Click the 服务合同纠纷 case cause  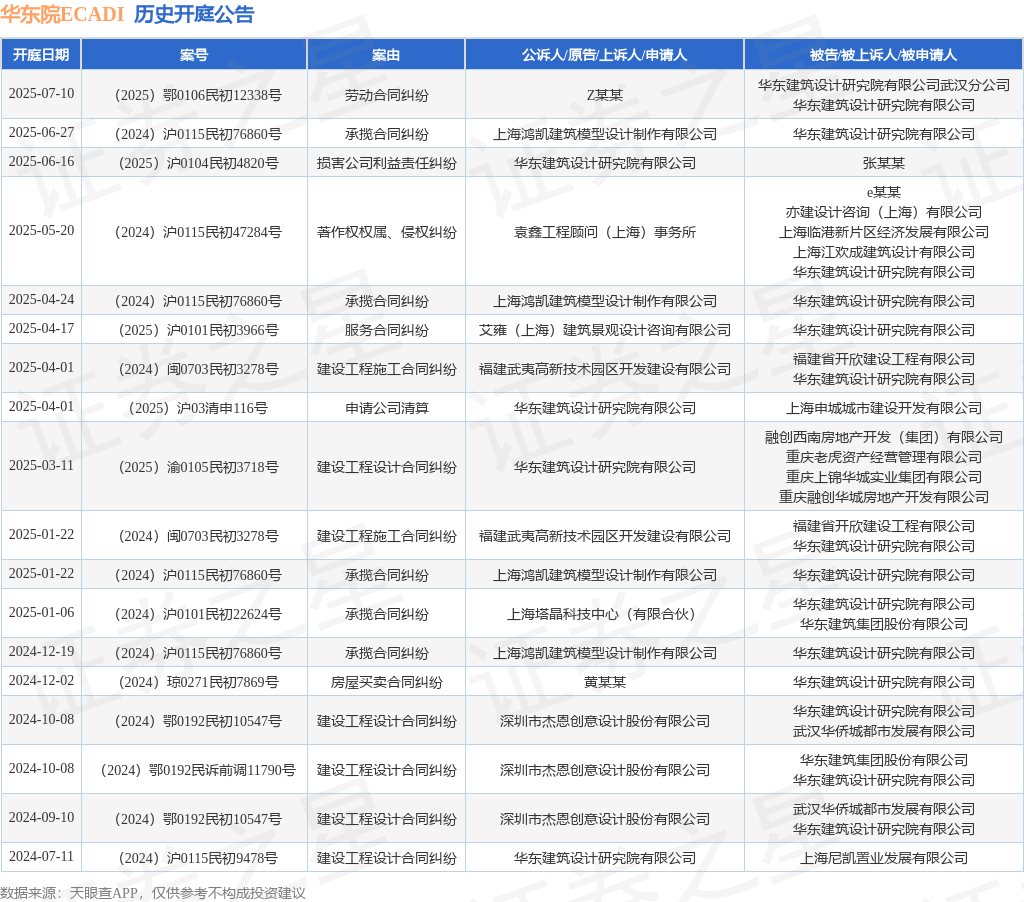click(x=387, y=330)
